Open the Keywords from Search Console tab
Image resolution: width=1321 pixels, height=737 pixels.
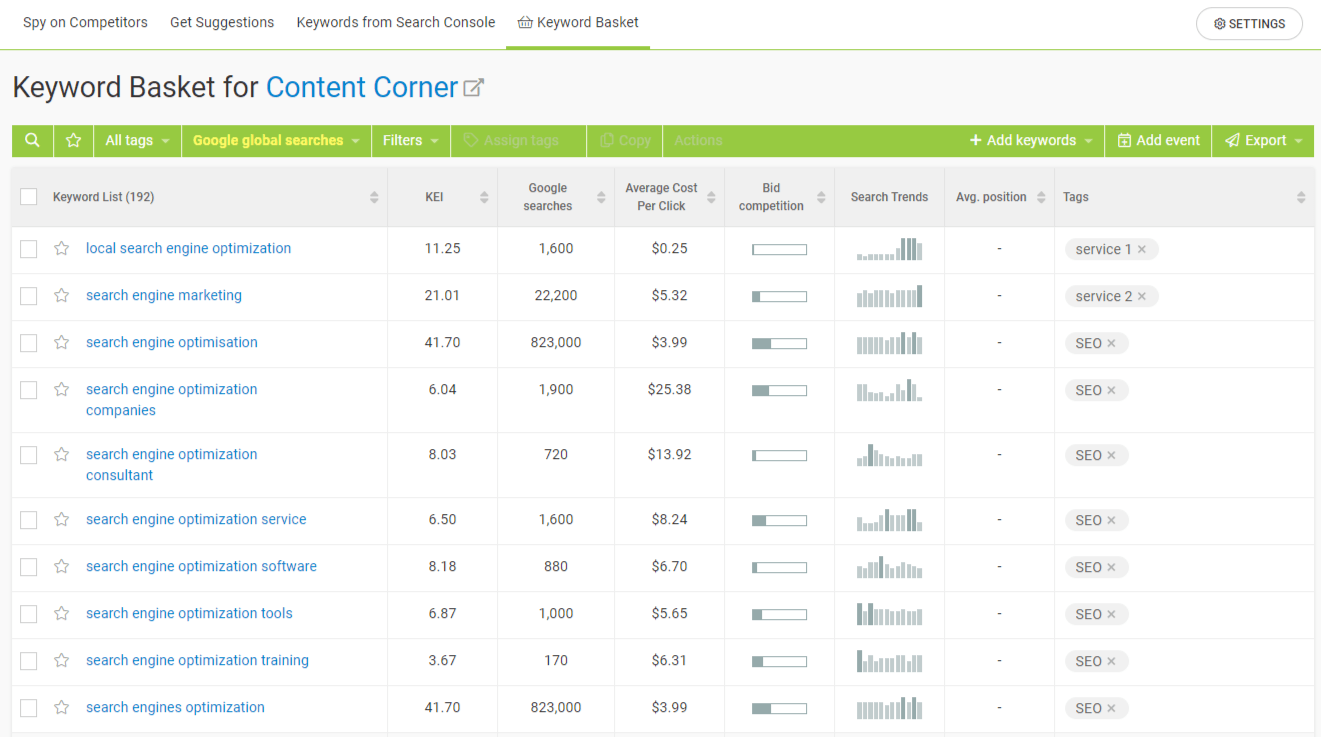(395, 22)
